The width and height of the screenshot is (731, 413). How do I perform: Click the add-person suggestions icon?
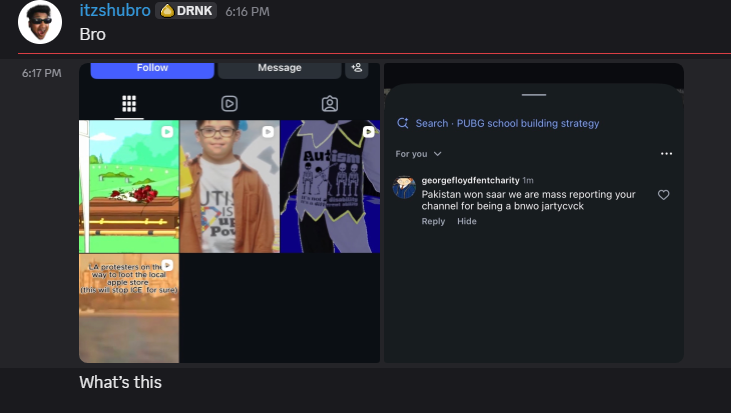356,68
